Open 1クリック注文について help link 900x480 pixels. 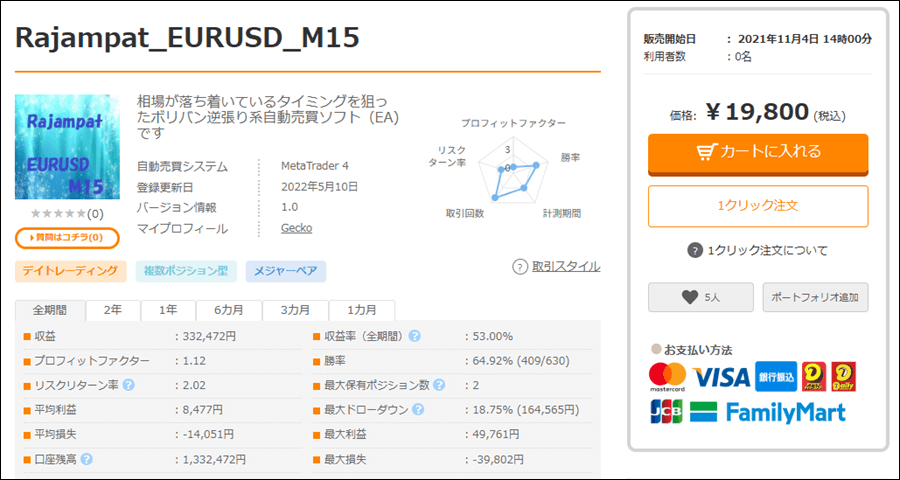[x=767, y=251]
